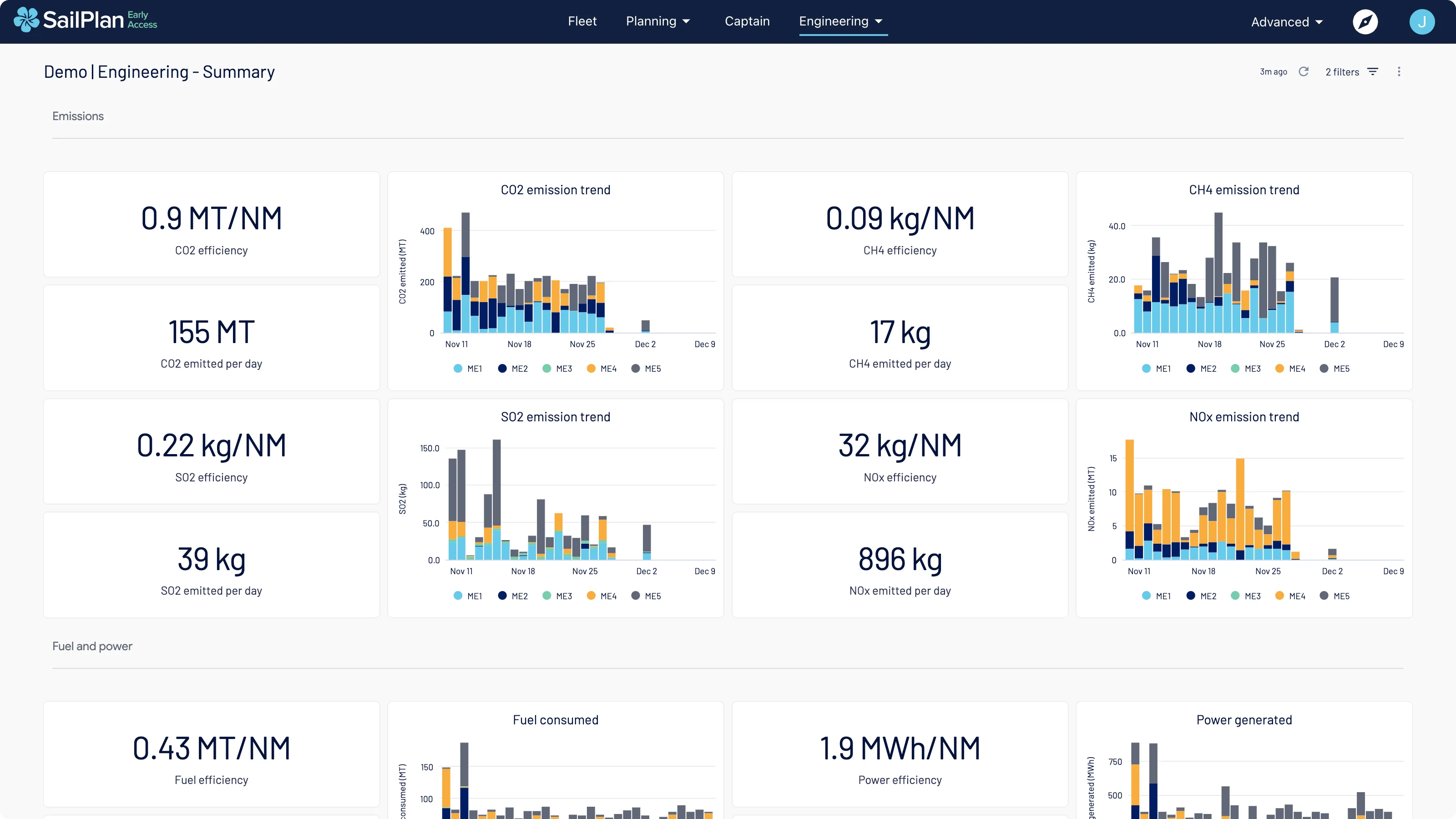Toggle ME2 in CO2 emission trend legend
Screen dimensions: 1456x819
click(x=513, y=369)
